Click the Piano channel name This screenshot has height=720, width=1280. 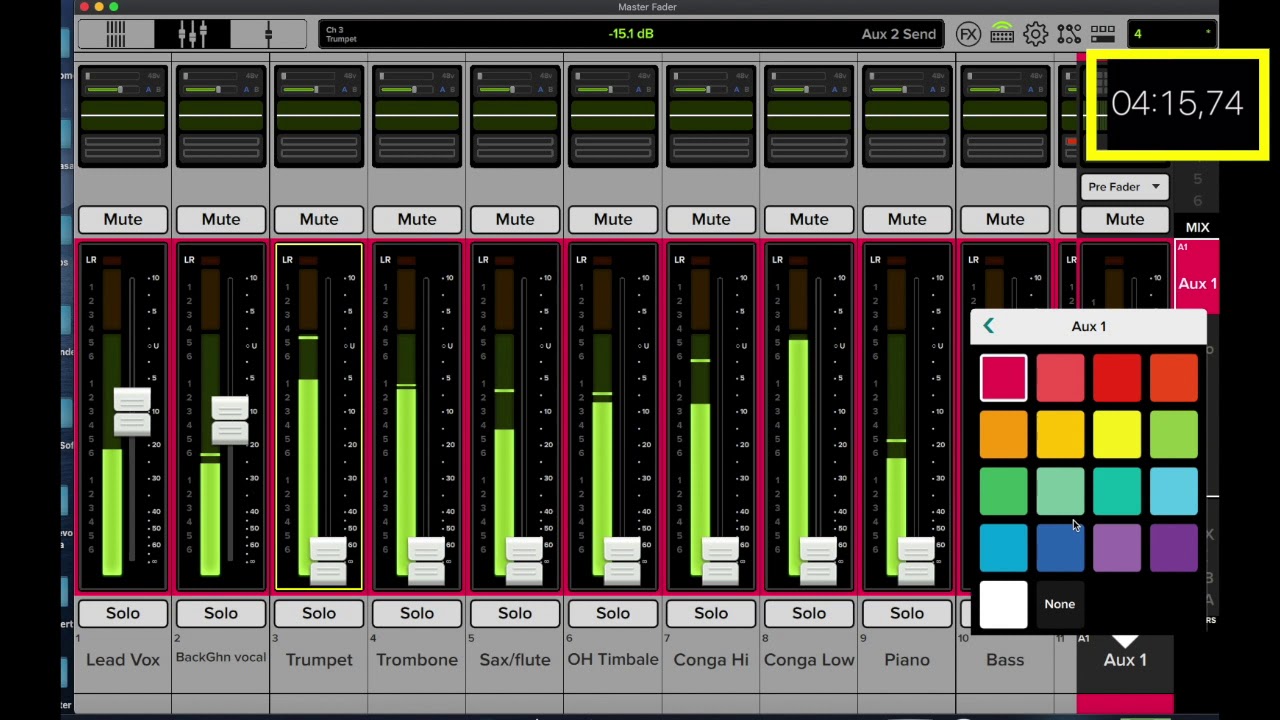tap(907, 660)
